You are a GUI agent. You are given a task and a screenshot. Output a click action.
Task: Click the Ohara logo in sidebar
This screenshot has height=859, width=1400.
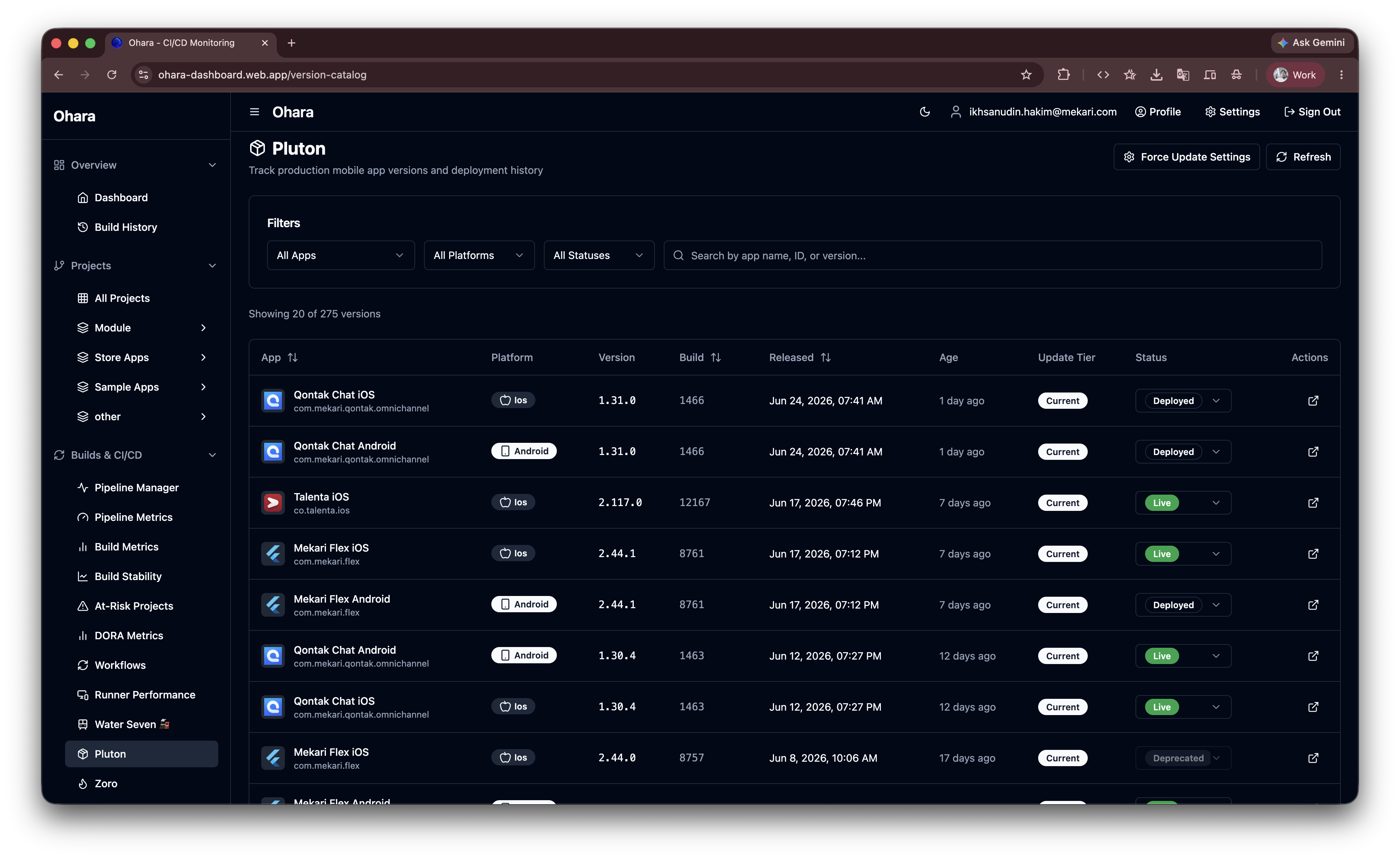click(74, 116)
